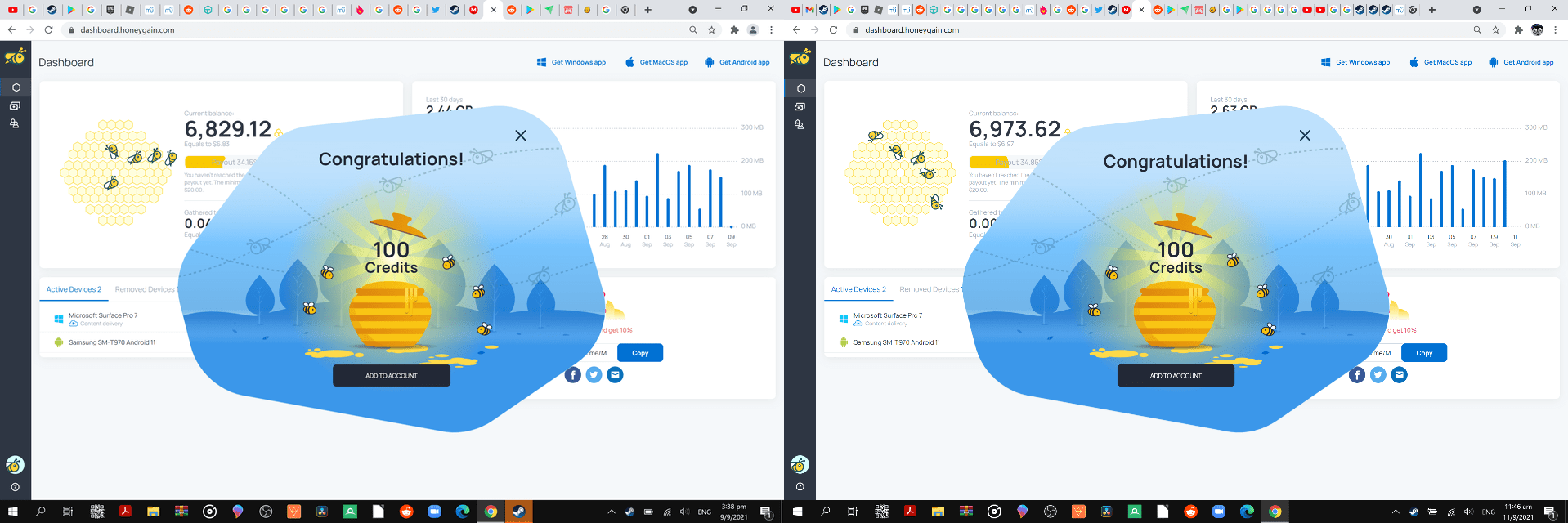
Task: Click the 6,973.62 balance in the right window
Action: (x=1015, y=129)
